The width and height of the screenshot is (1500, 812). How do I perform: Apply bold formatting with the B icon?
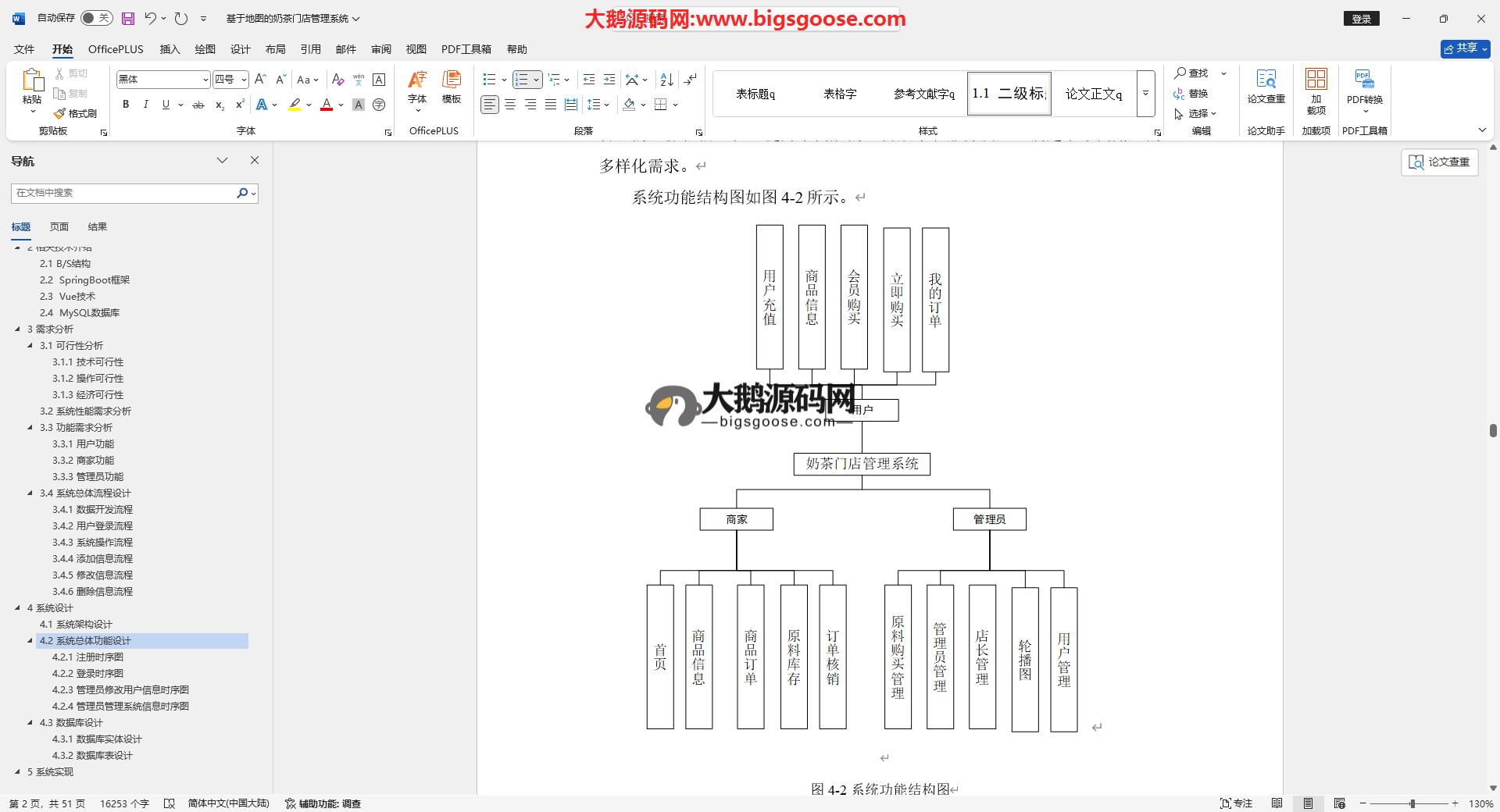[x=126, y=105]
